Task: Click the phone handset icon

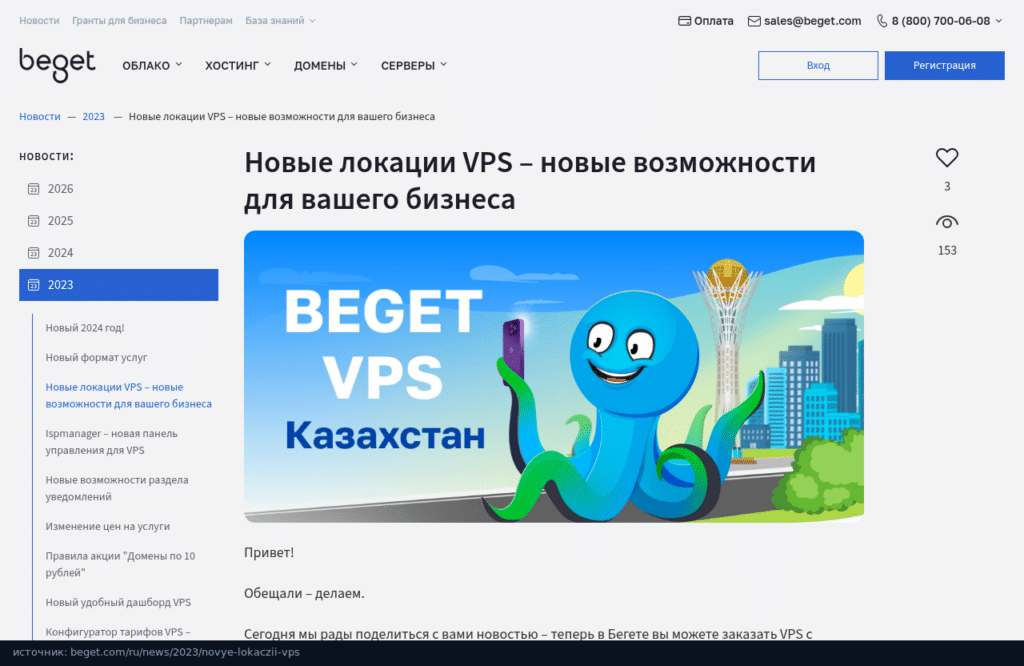Action: coord(882,21)
